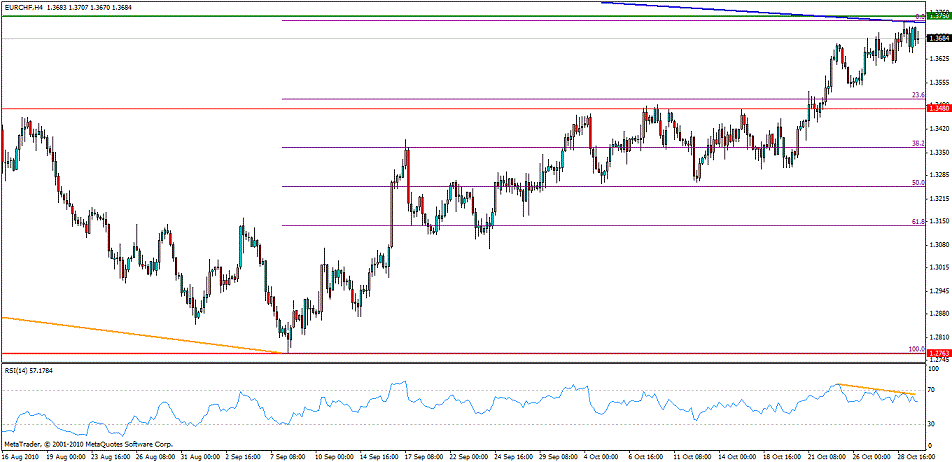Image resolution: width=952 pixels, height=462 pixels.
Task: Click the 1.3015 price axis value
Action: [x=939, y=267]
